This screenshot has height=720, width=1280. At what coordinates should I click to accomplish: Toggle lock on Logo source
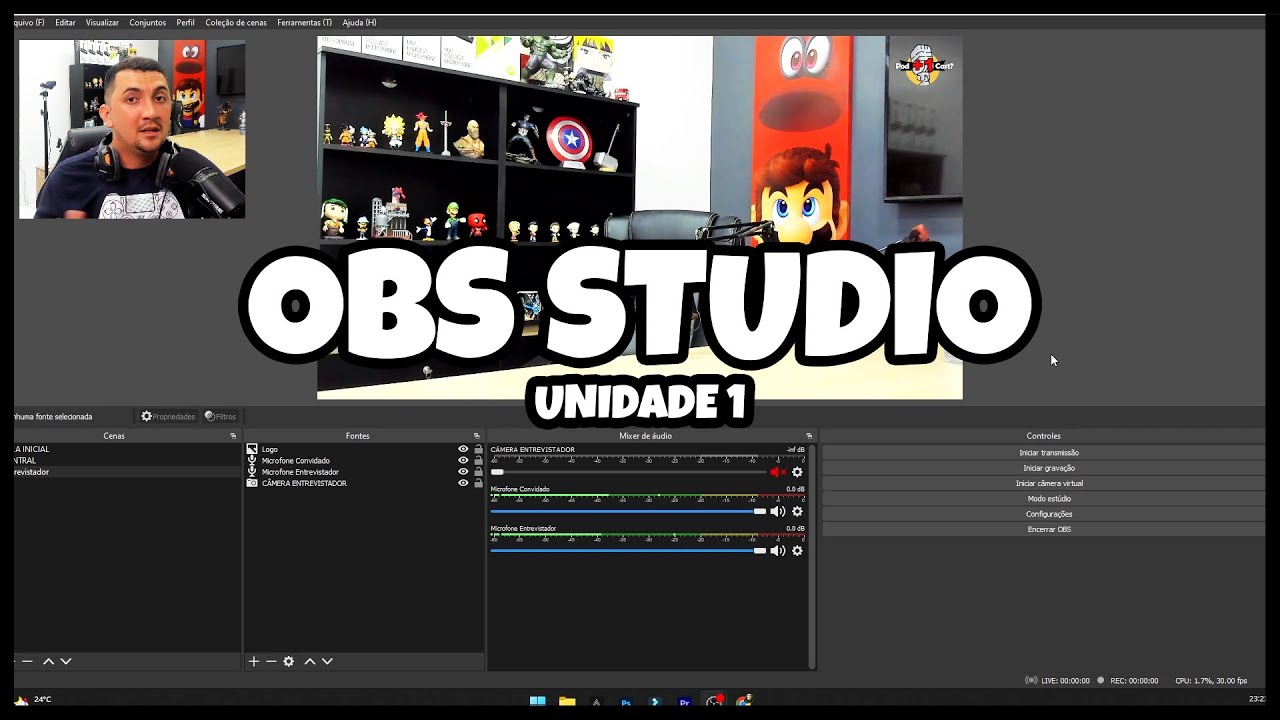click(x=478, y=449)
